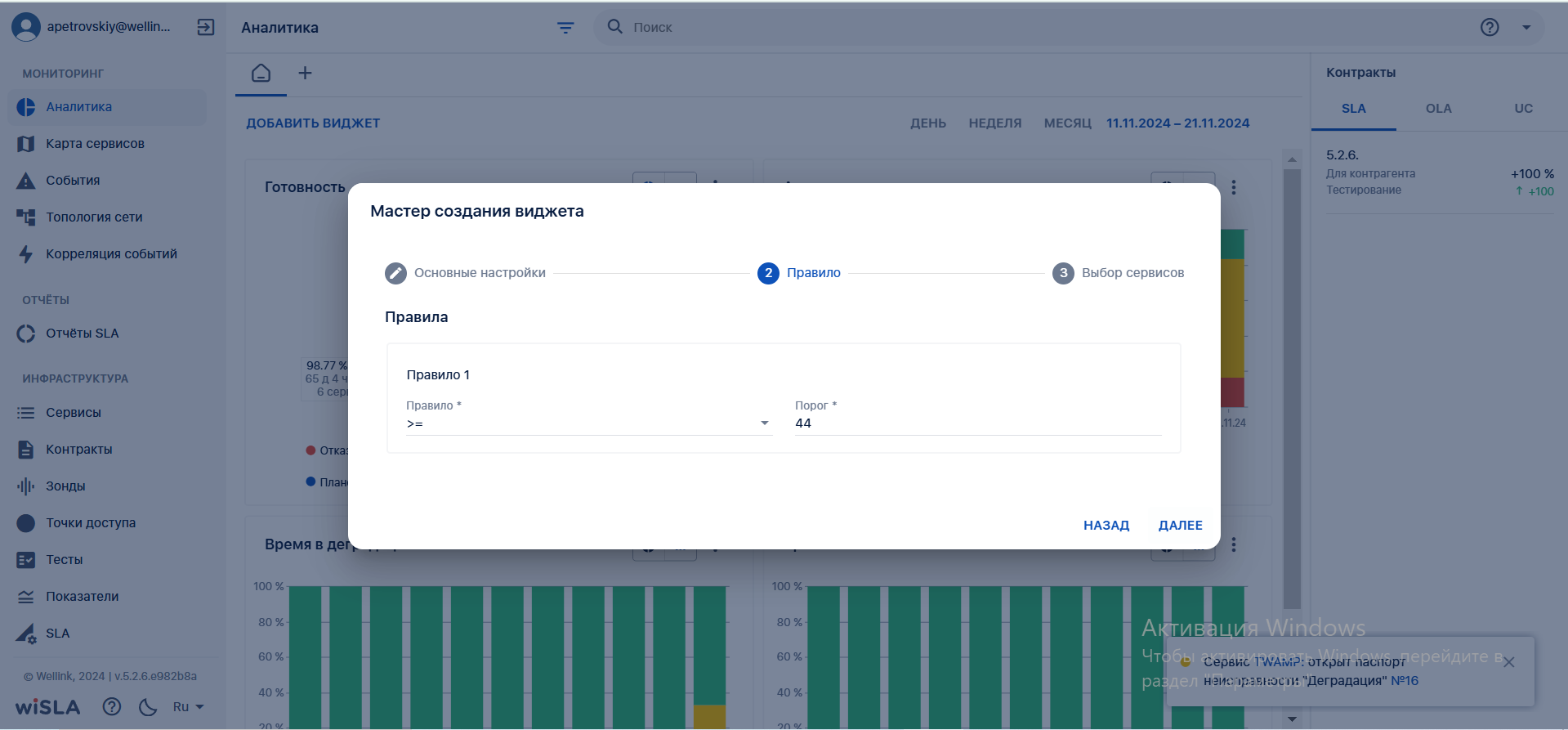The height and width of the screenshot is (730, 1568).
Task: Toggle dark mode moon icon
Action: pos(148,707)
